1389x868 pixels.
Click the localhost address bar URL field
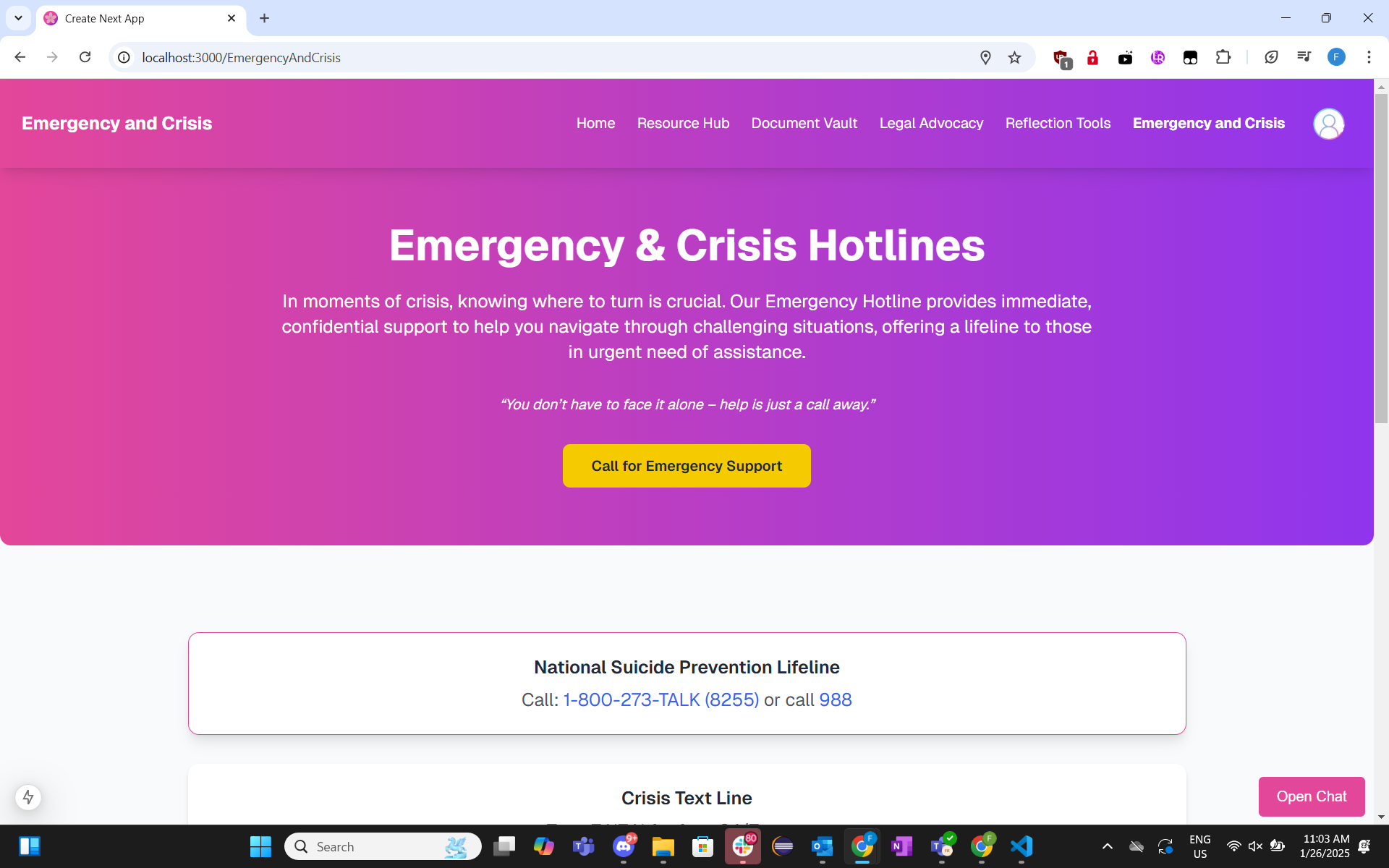(550, 58)
